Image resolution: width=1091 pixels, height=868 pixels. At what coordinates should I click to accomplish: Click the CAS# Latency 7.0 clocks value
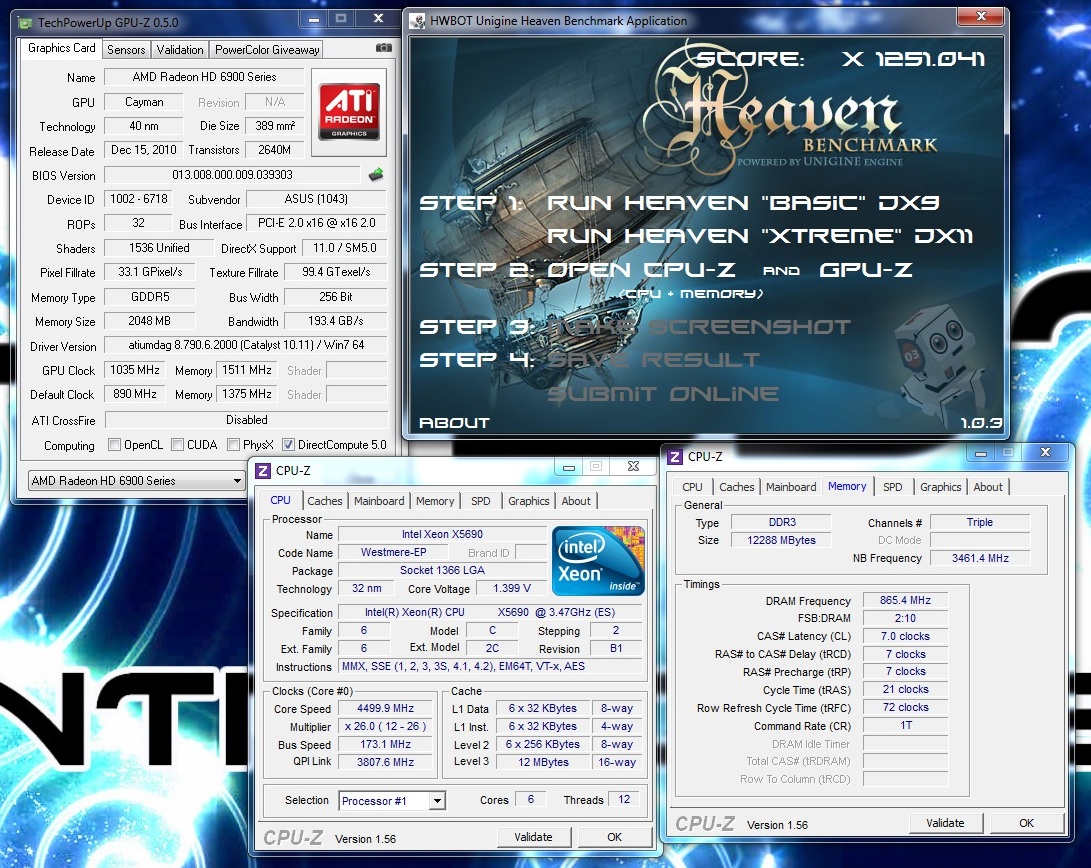coord(905,636)
